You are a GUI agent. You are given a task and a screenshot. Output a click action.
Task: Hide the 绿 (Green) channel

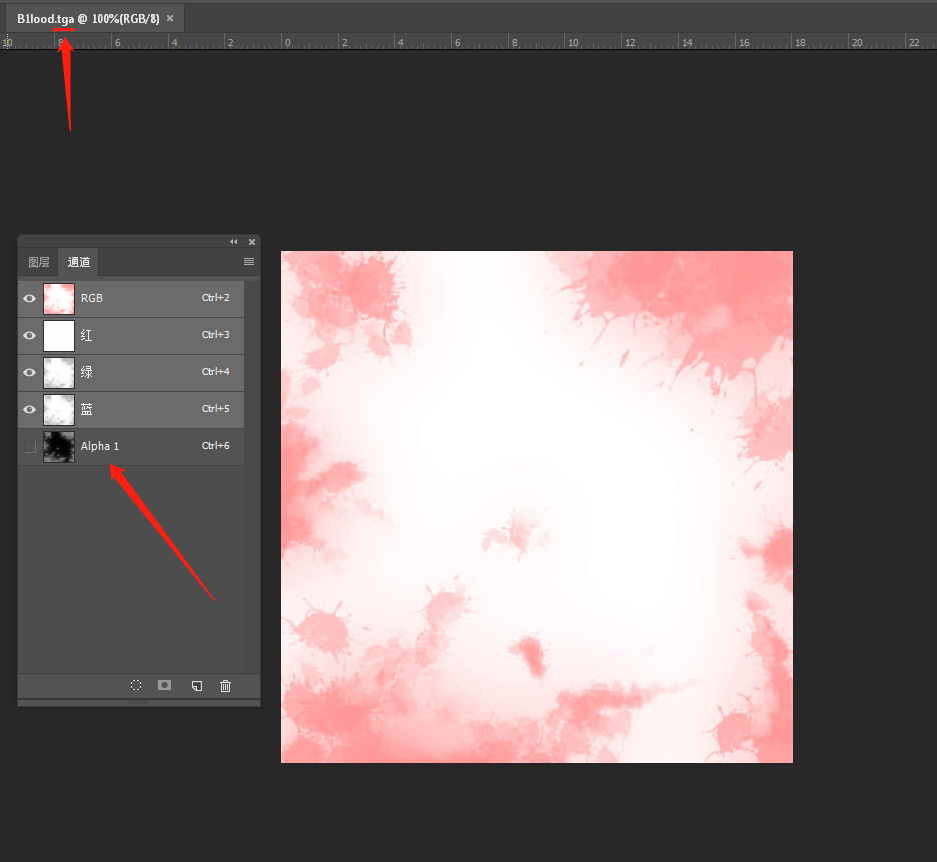29,372
